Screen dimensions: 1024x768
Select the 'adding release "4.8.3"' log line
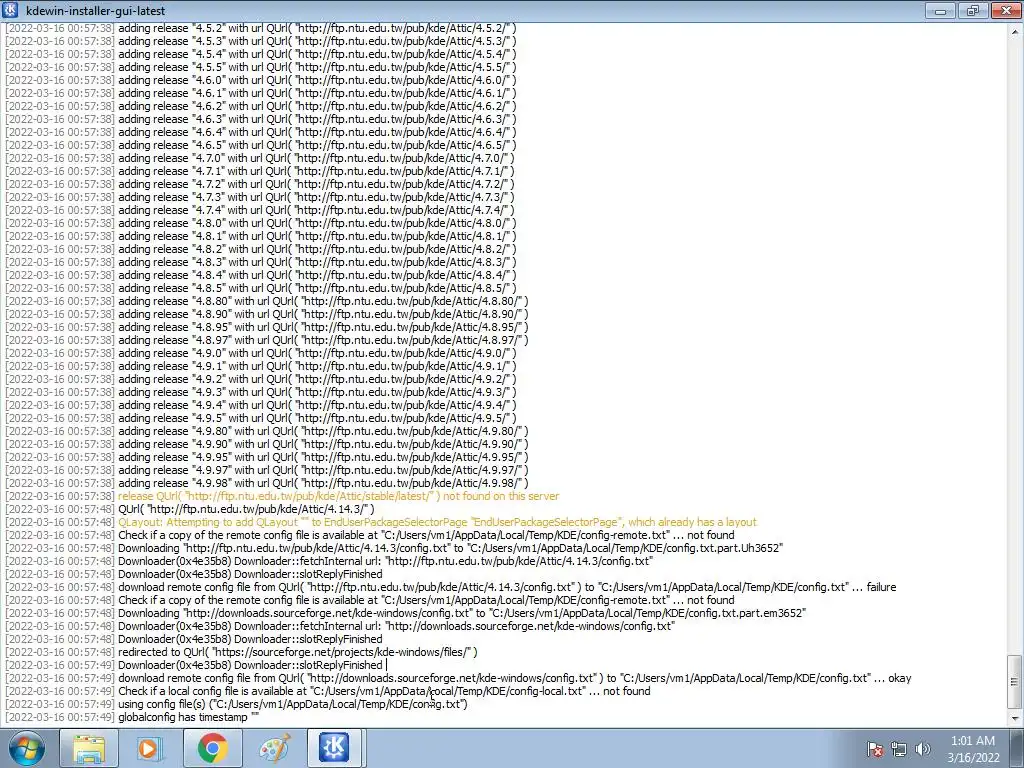coord(261,262)
